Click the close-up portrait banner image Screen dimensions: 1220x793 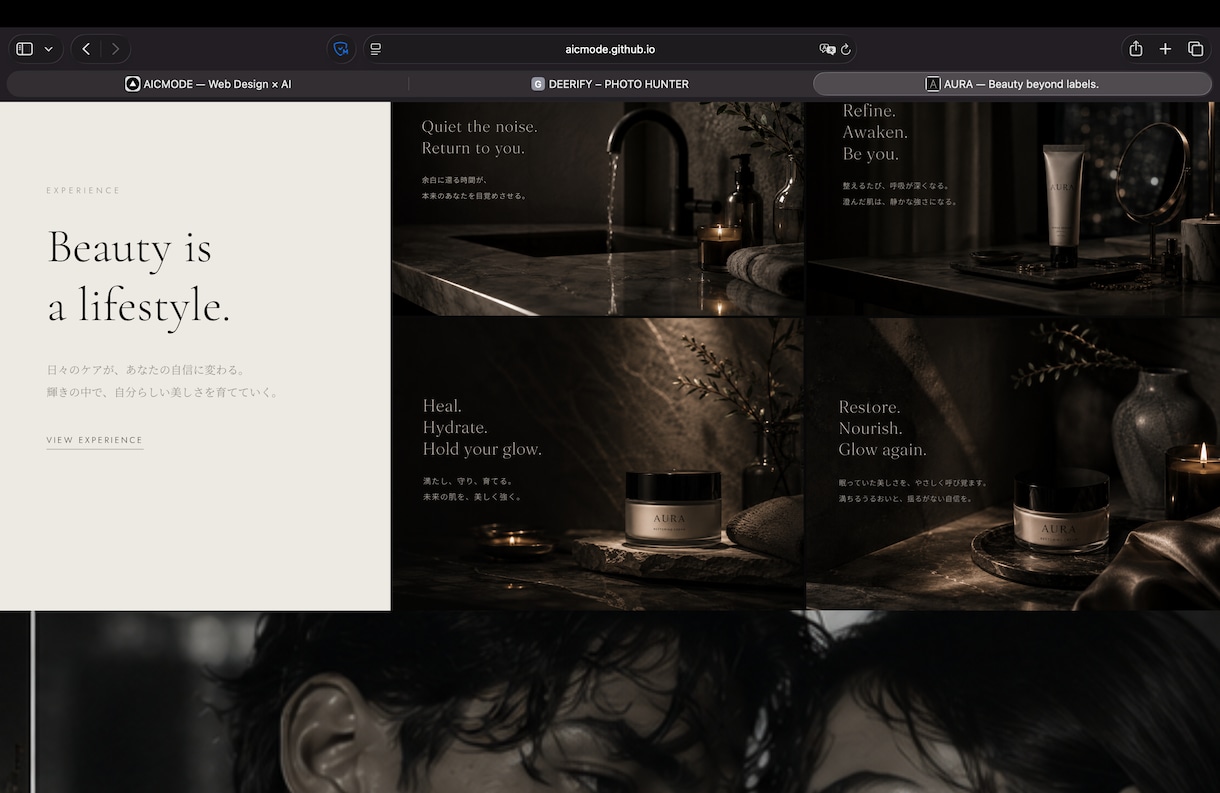(x=610, y=702)
